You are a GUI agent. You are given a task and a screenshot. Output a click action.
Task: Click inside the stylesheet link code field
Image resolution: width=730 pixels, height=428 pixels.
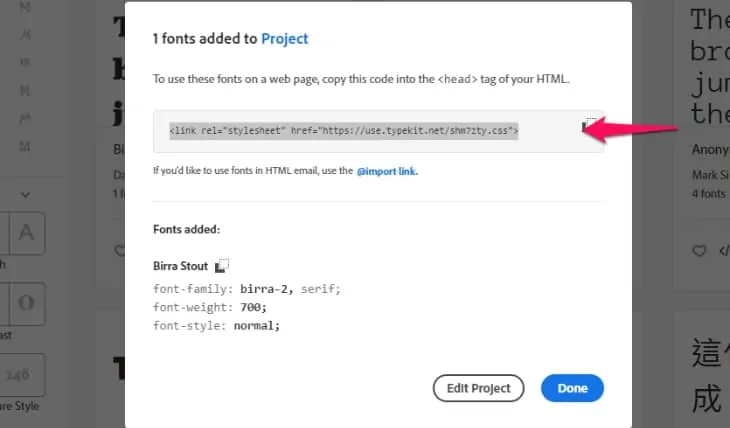click(x=345, y=130)
